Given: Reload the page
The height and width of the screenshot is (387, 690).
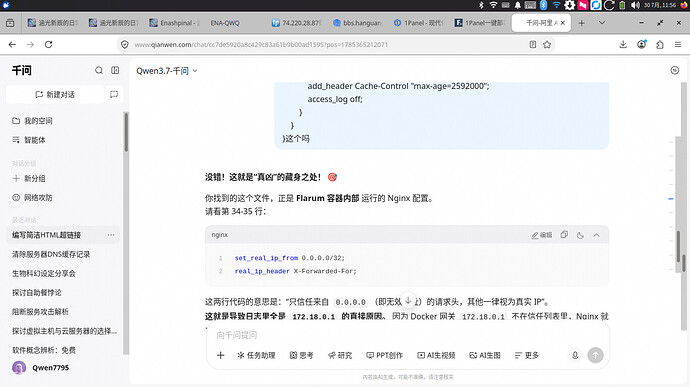Looking at the screenshot, I should [x=48, y=44].
